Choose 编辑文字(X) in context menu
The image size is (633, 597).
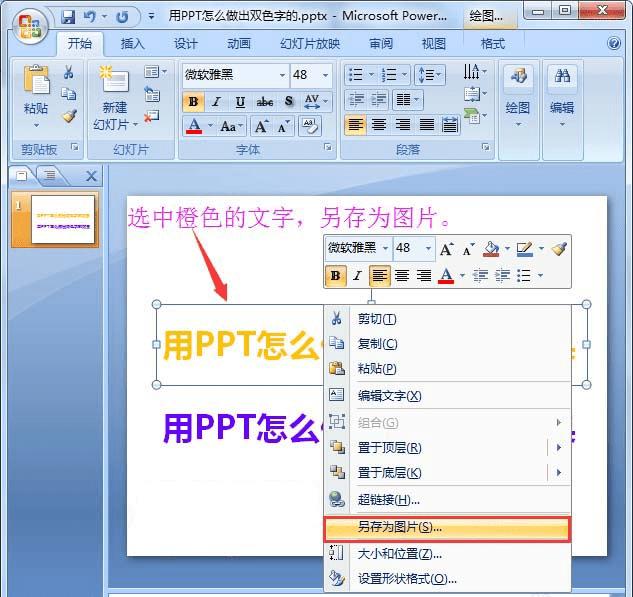pyautogui.click(x=447, y=396)
